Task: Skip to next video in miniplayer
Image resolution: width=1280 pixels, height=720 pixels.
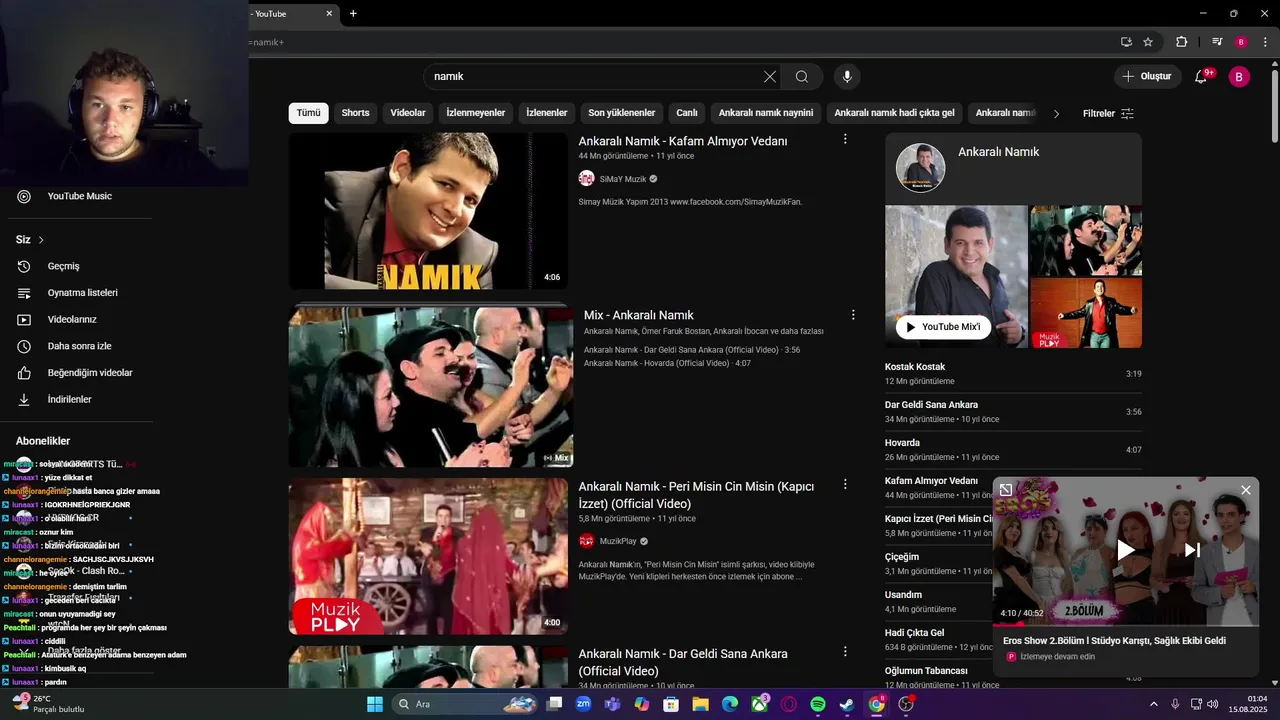Action: point(1192,549)
